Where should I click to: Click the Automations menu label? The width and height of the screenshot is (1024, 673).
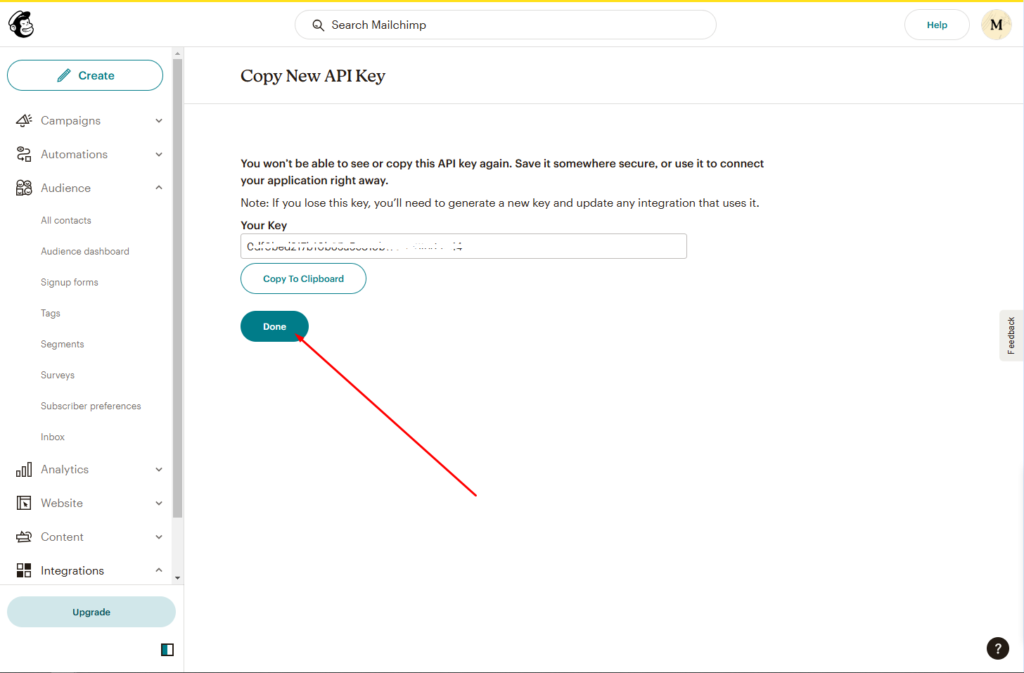click(74, 155)
